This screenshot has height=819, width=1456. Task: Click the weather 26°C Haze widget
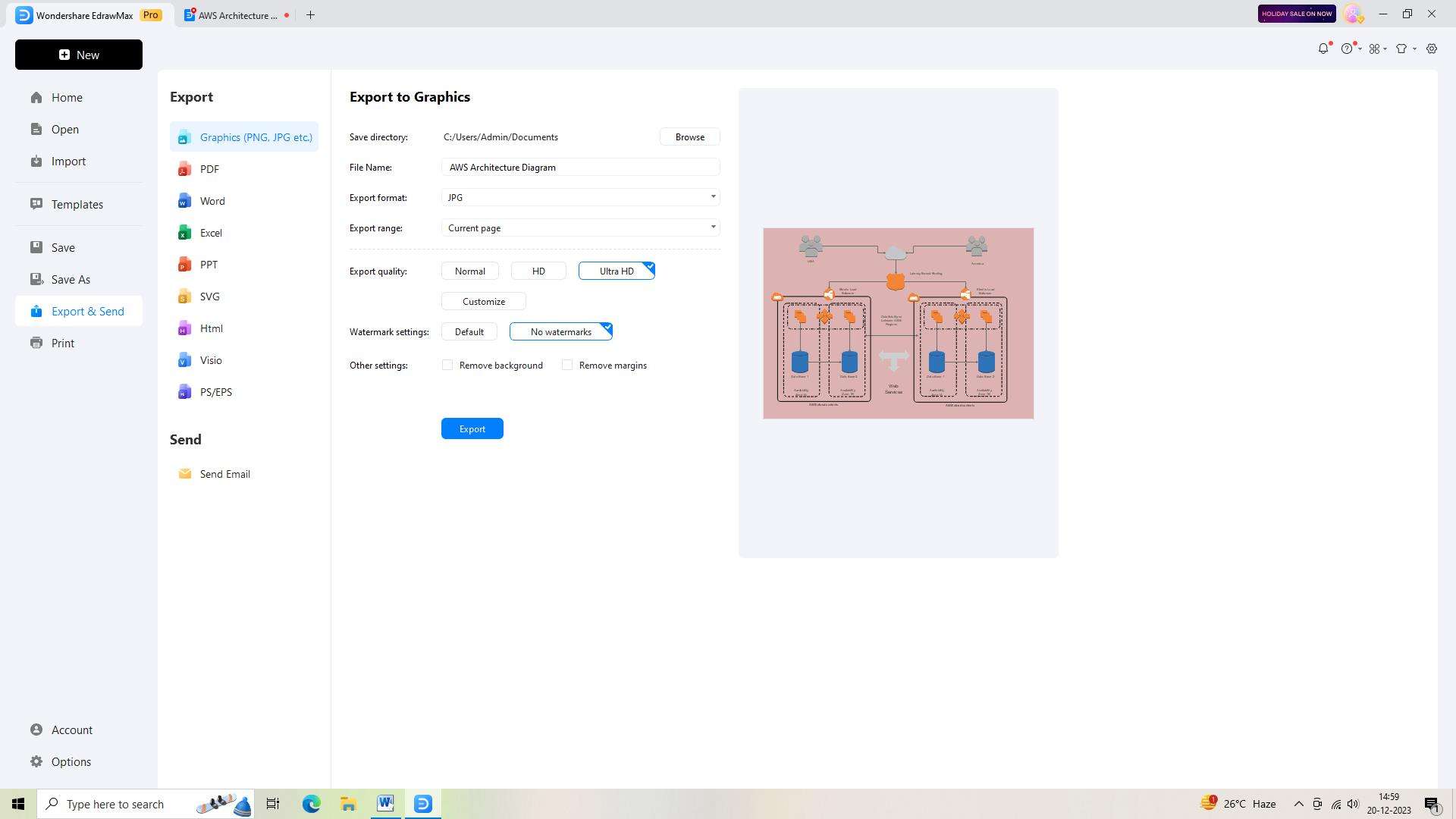pos(1238,804)
